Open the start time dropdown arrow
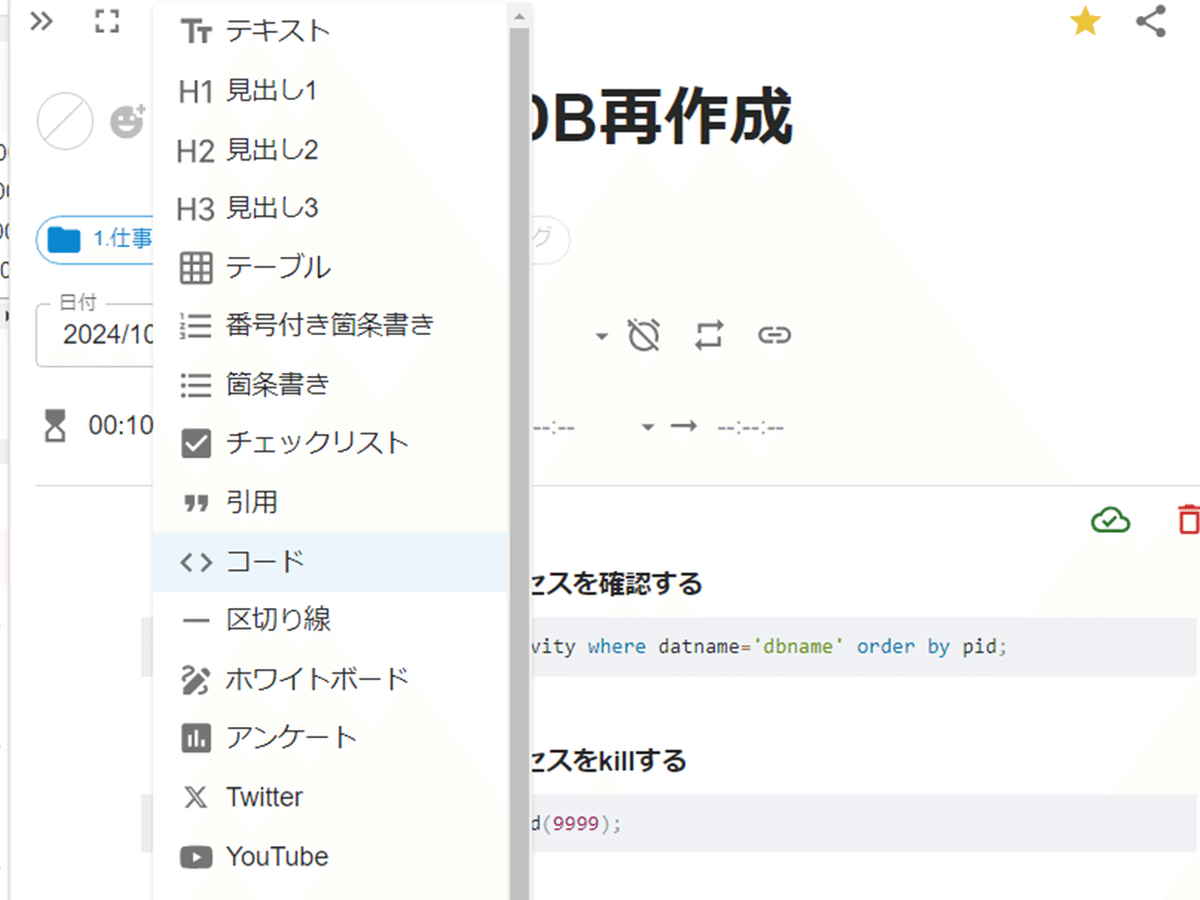 [648, 427]
